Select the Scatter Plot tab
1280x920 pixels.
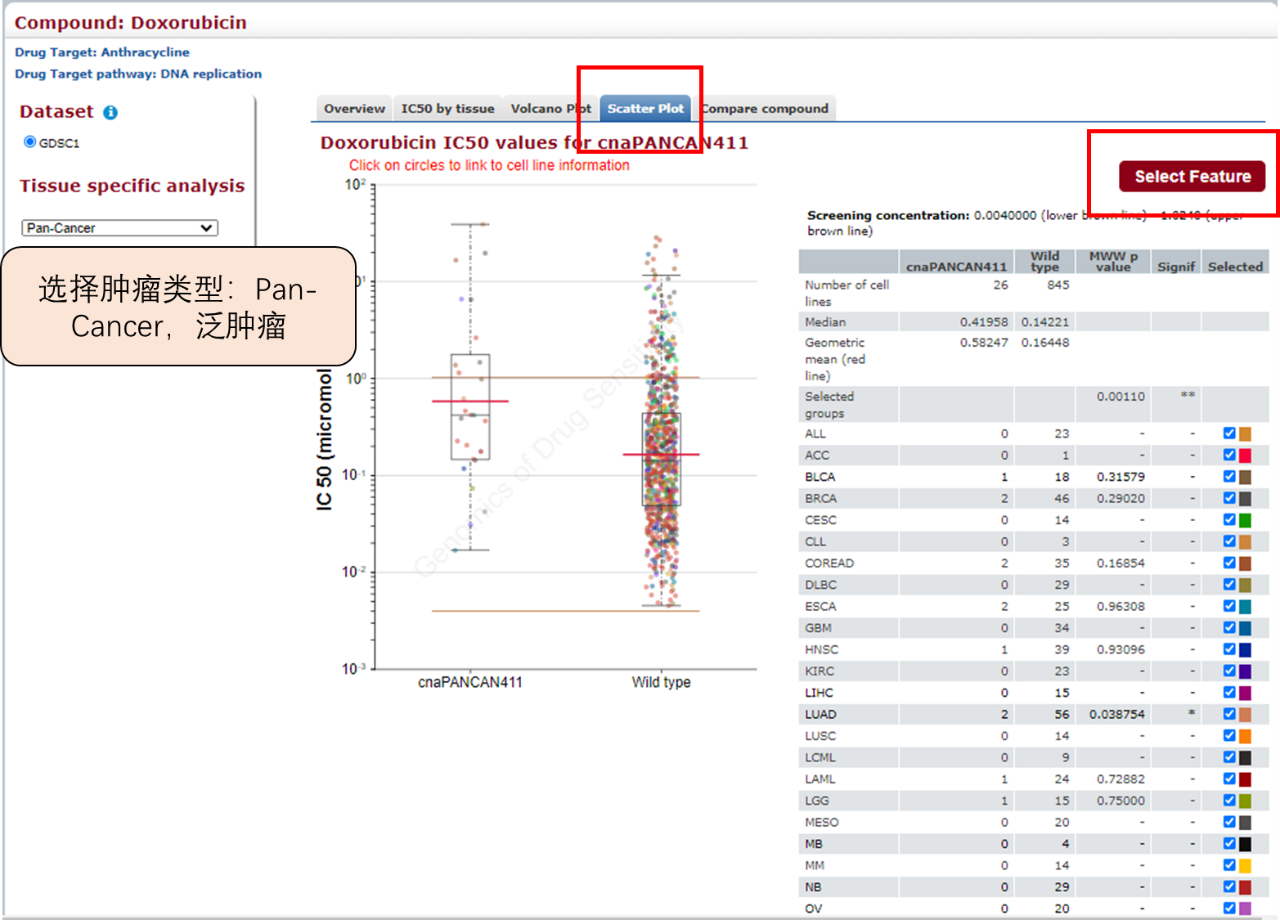point(646,108)
